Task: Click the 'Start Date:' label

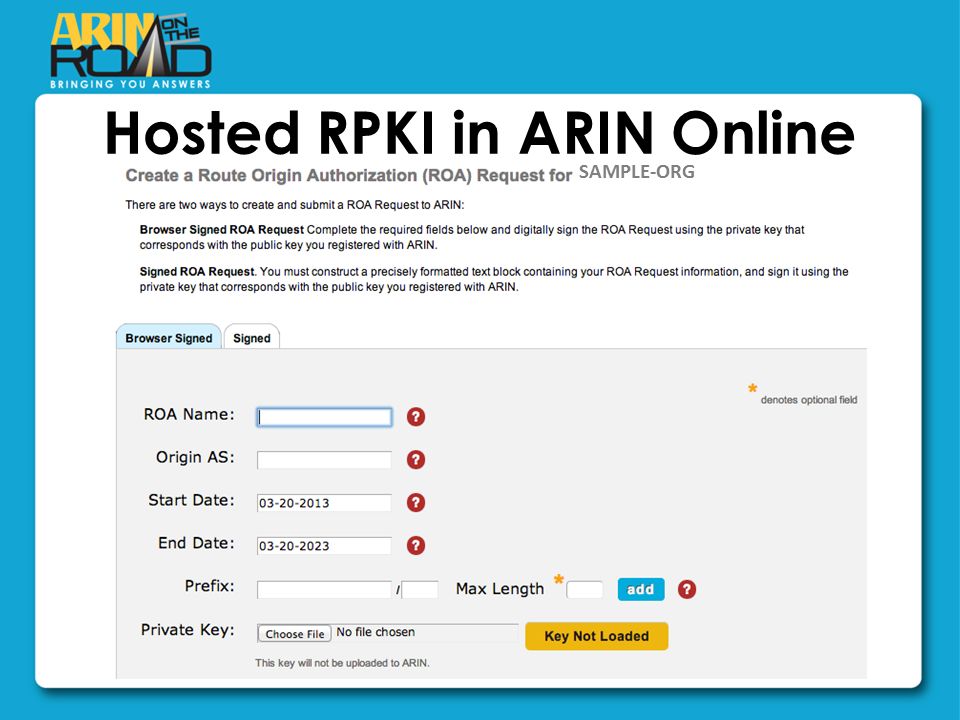Action: [192, 500]
